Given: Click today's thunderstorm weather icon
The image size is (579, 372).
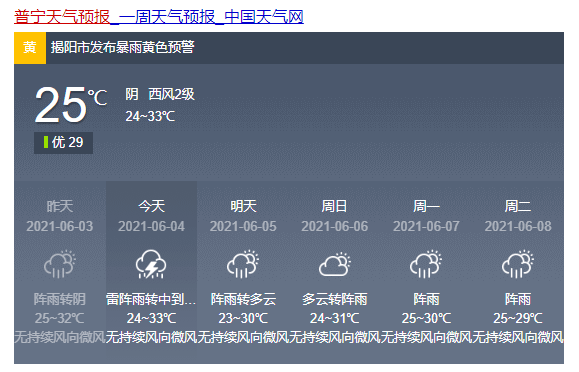Looking at the screenshot, I should point(151,264).
